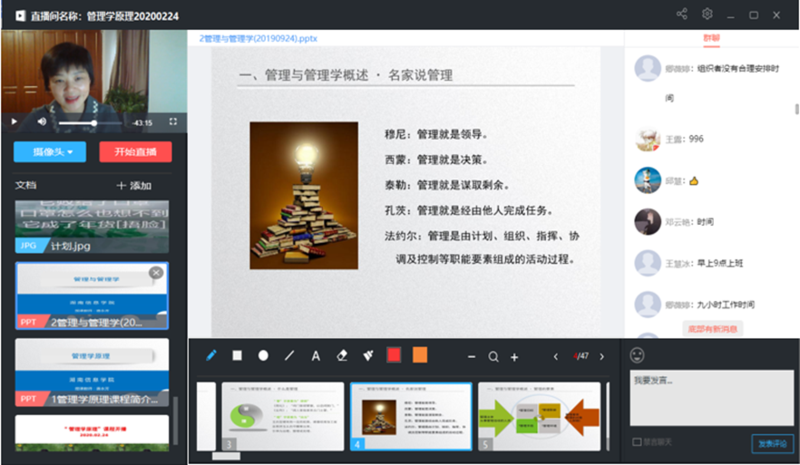Zoom in the slide with plus

514,357
